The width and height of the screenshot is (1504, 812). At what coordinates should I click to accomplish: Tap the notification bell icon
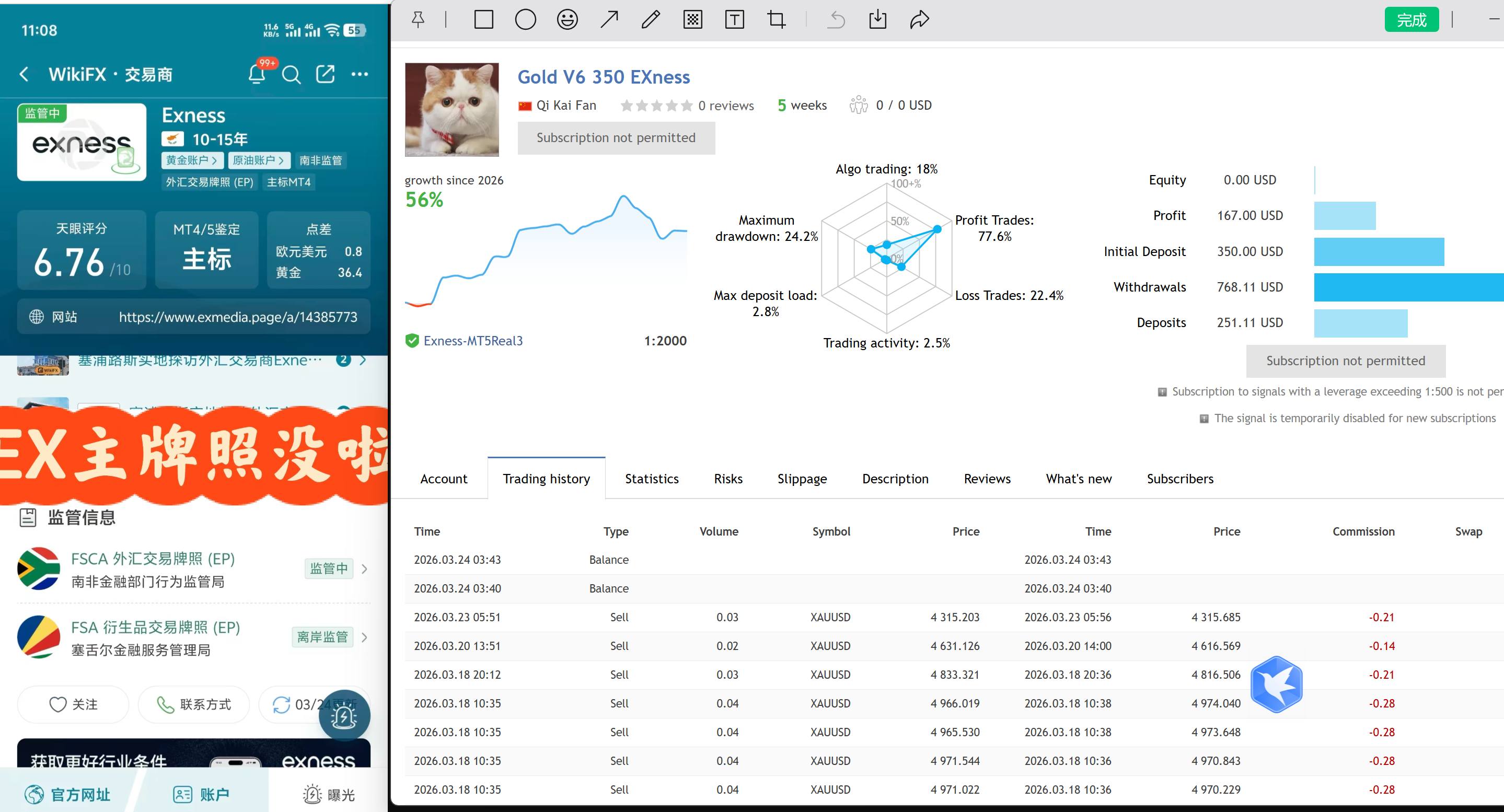(256, 74)
